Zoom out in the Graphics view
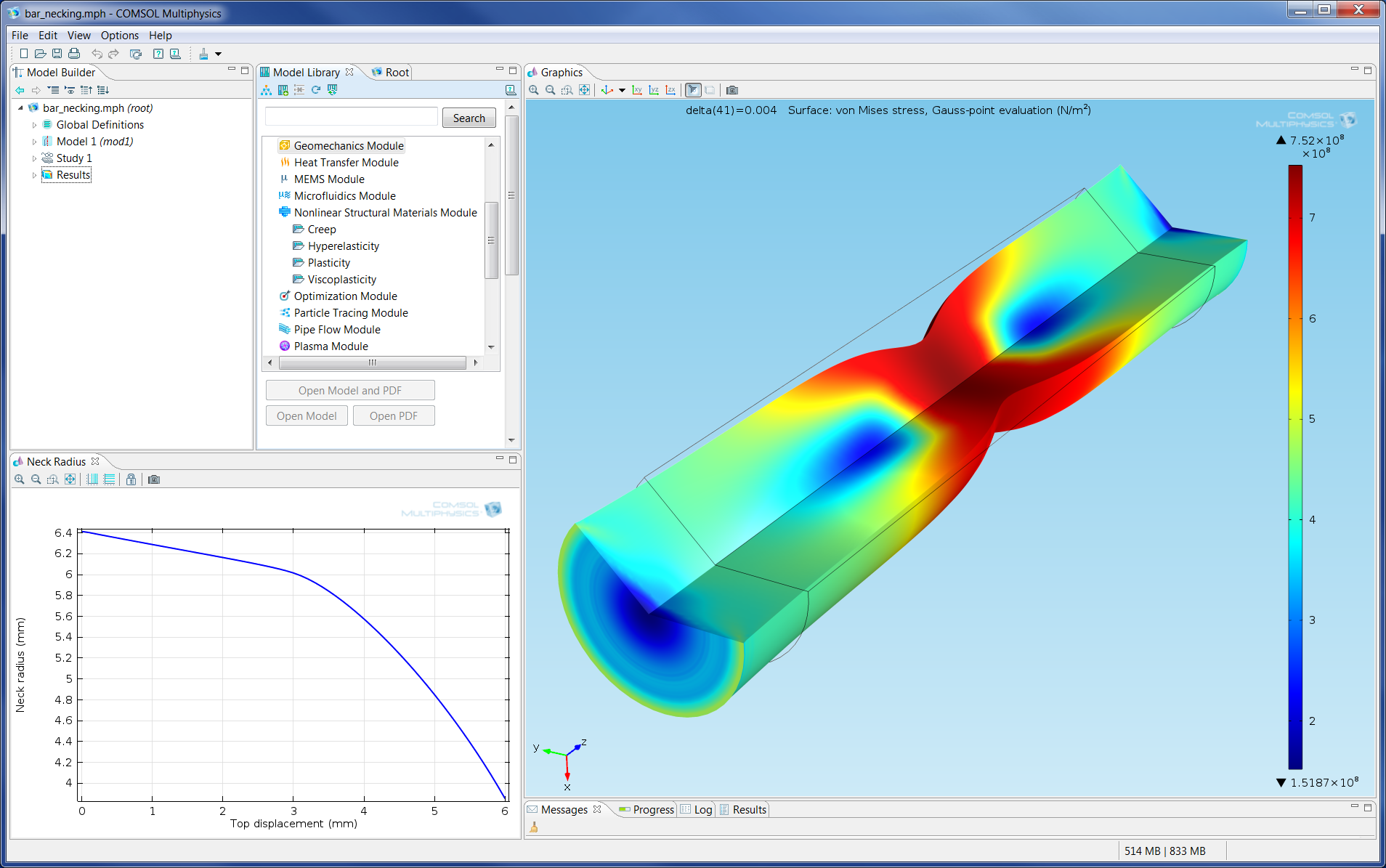The width and height of the screenshot is (1386, 868). 551,90
